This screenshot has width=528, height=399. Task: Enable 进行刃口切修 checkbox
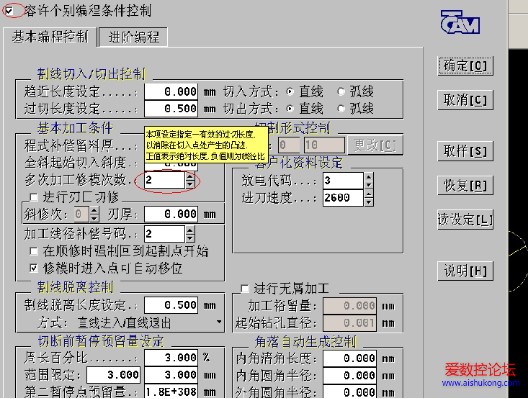click(34, 197)
